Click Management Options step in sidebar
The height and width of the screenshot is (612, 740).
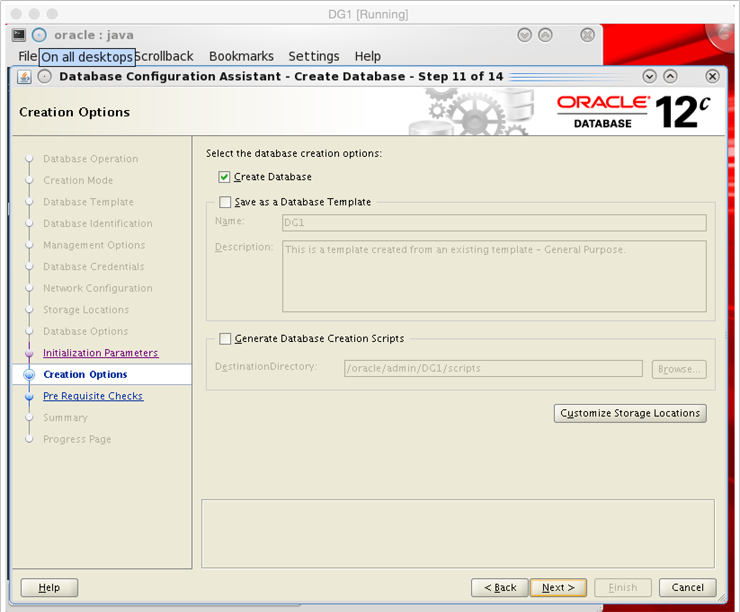pyautogui.click(x=94, y=245)
